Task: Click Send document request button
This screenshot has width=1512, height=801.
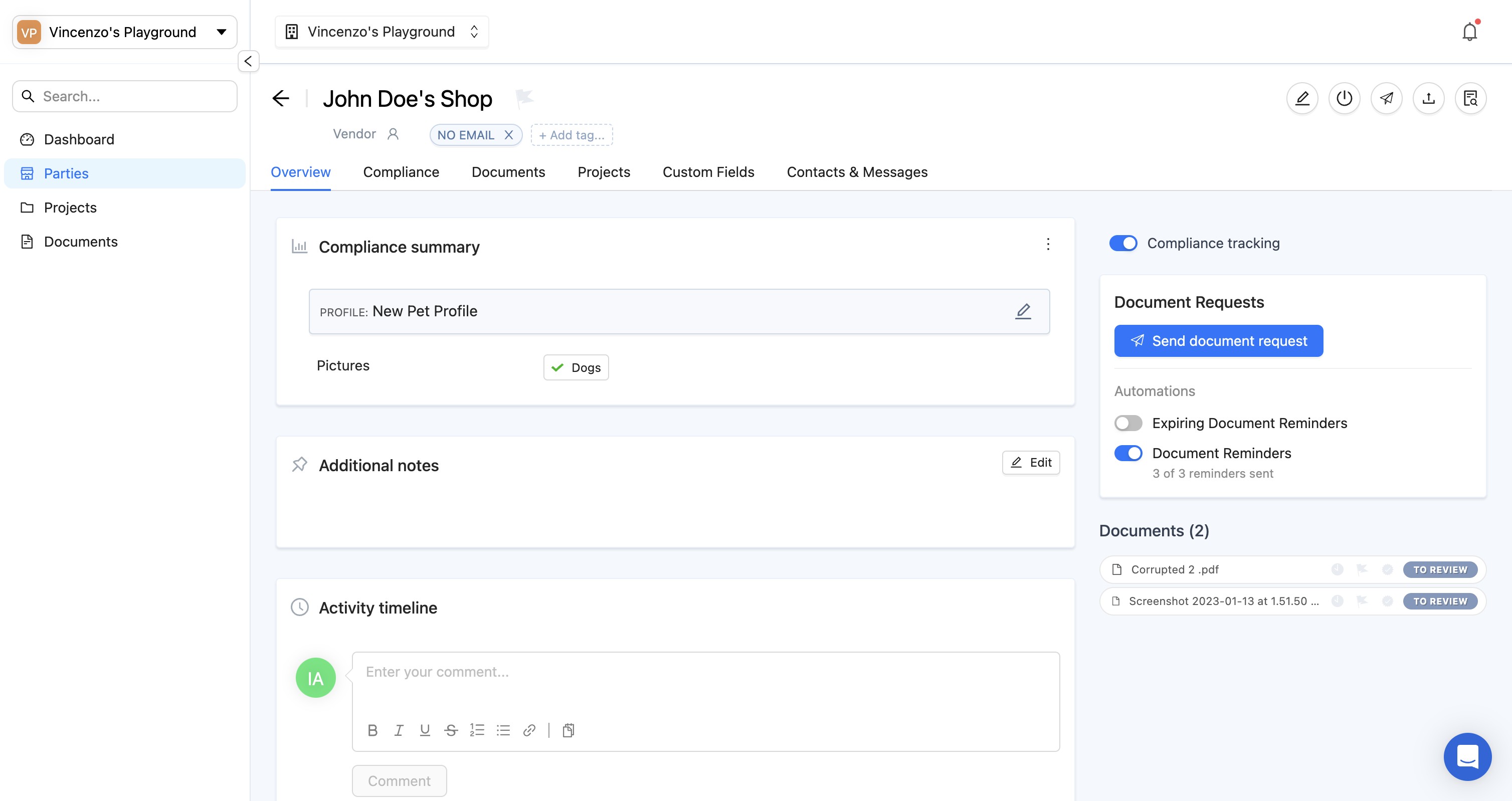Action: [1219, 341]
